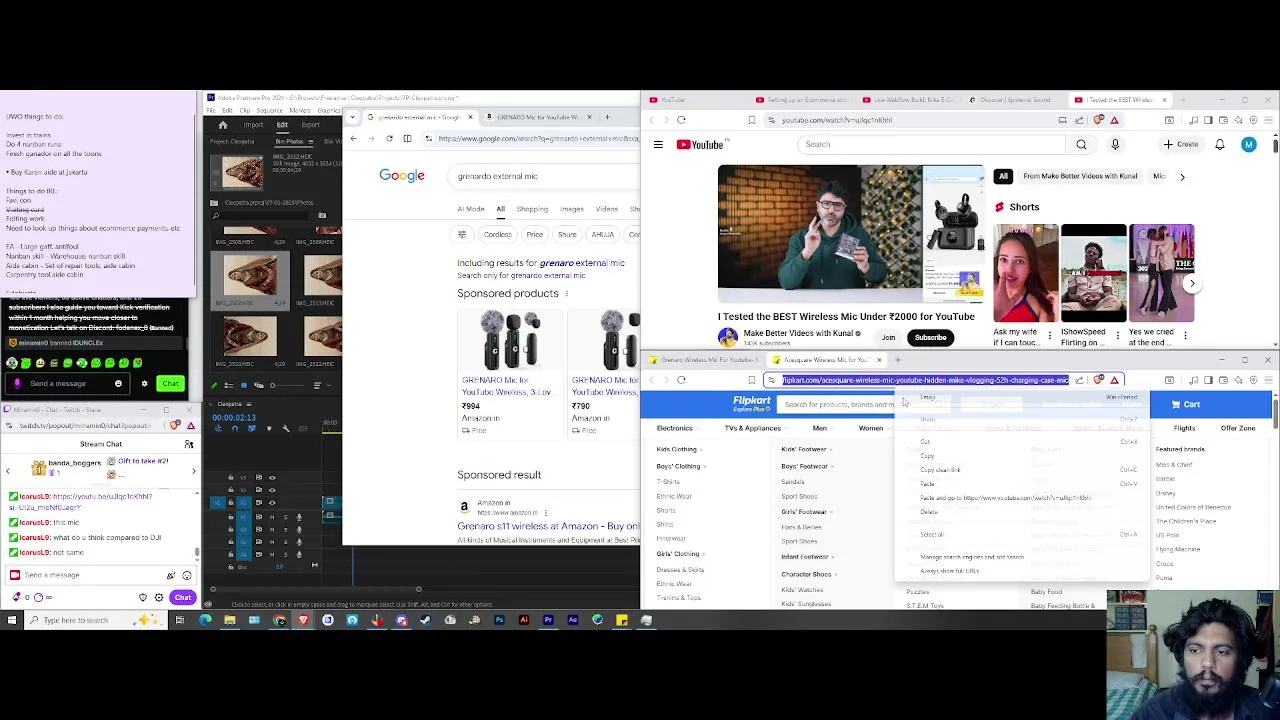
Task: Open Premiere timeline wrench settings
Action: click(x=286, y=428)
